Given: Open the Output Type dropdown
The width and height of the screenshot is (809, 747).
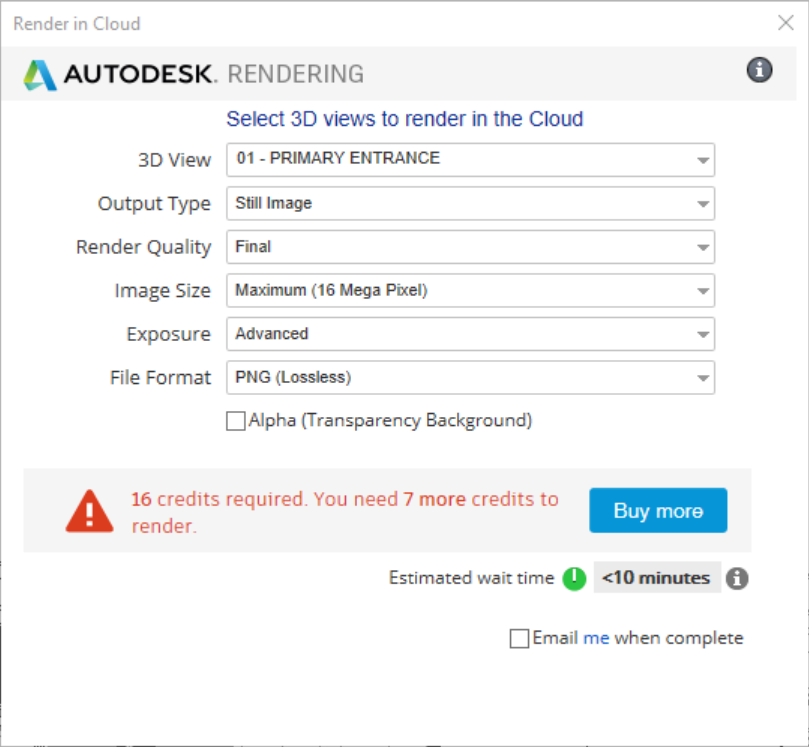Looking at the screenshot, I should tap(700, 203).
